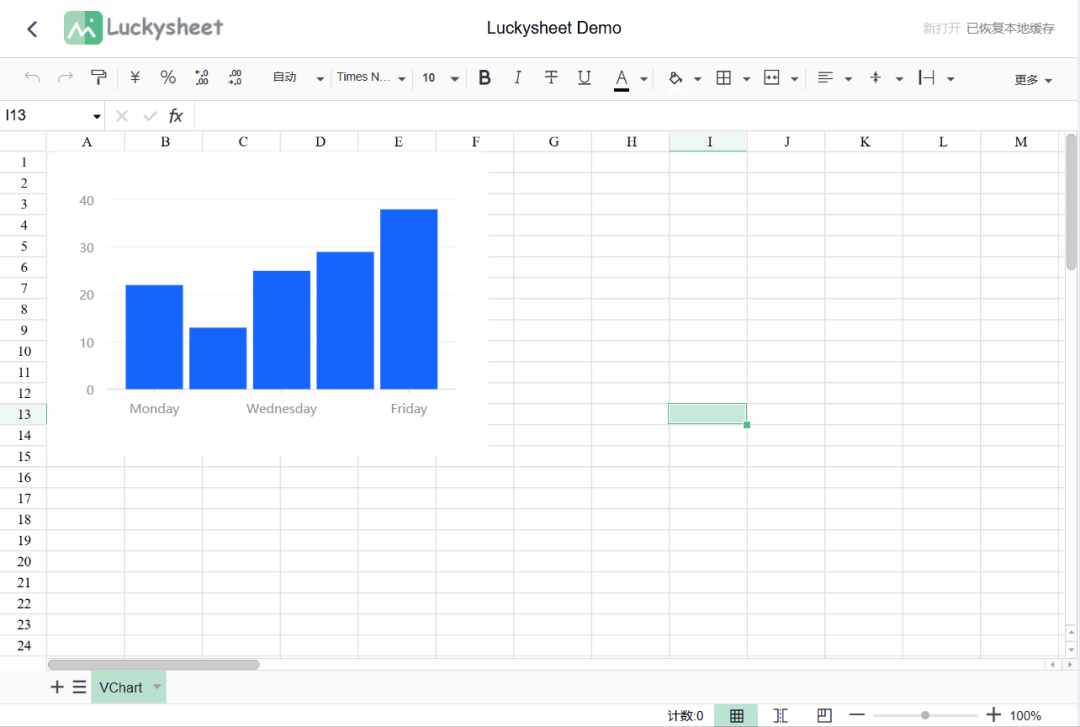This screenshot has width=1080, height=727.
Task: Apply cell borders icon
Action: click(x=723, y=78)
